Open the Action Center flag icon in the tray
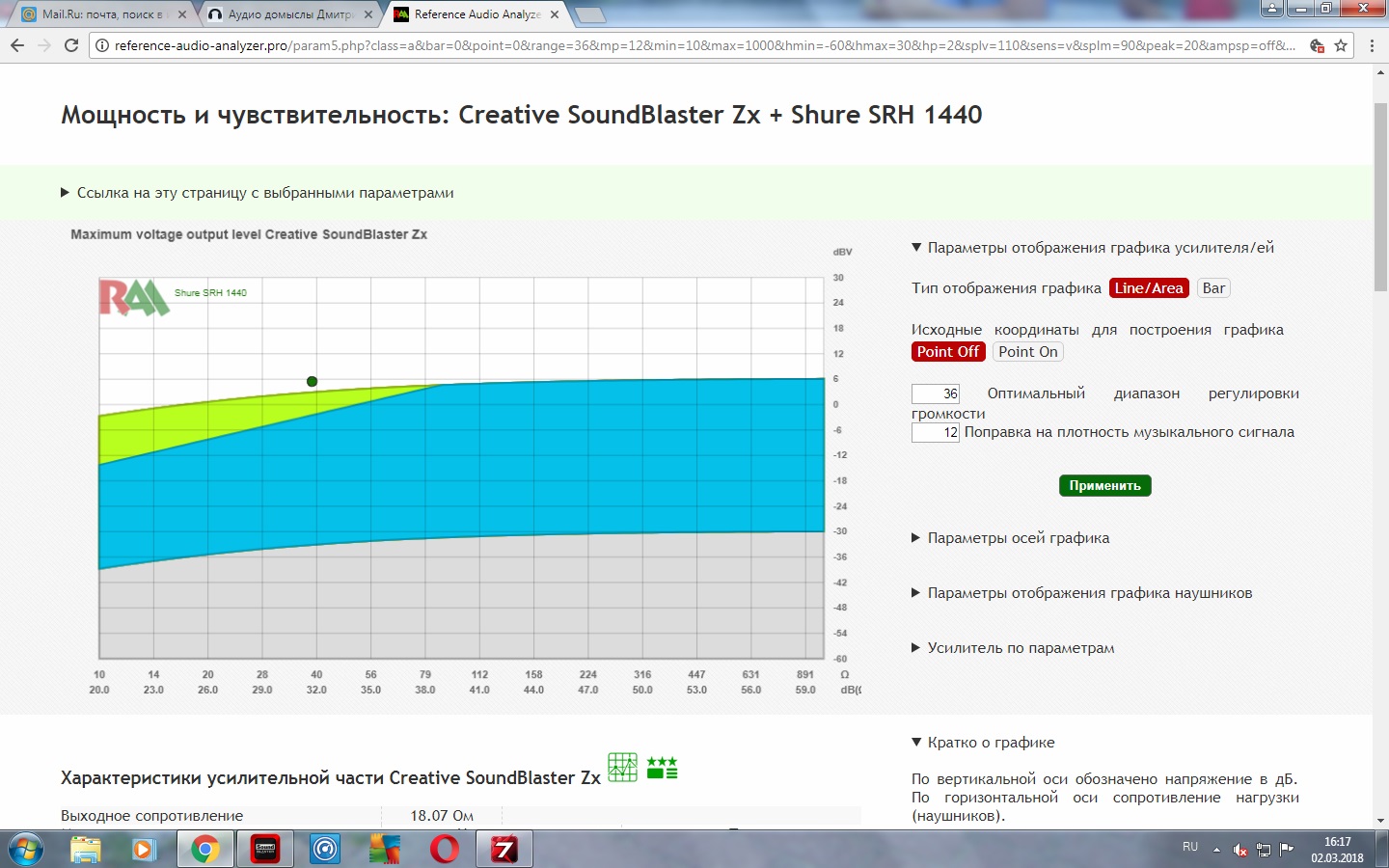The height and width of the screenshot is (868, 1389). (1287, 850)
